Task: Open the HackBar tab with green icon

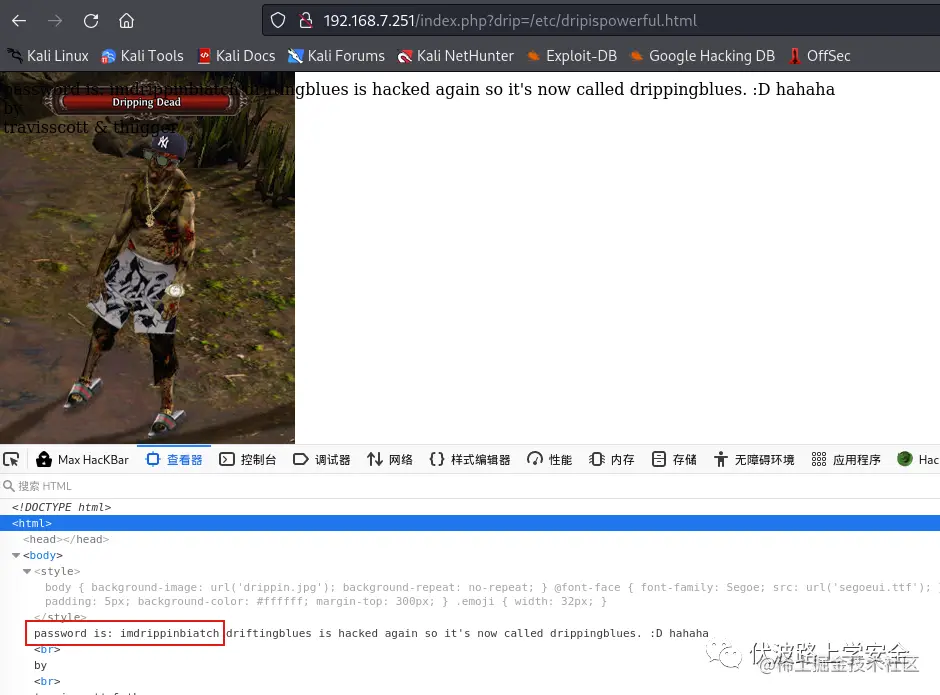Action: [x=918, y=460]
